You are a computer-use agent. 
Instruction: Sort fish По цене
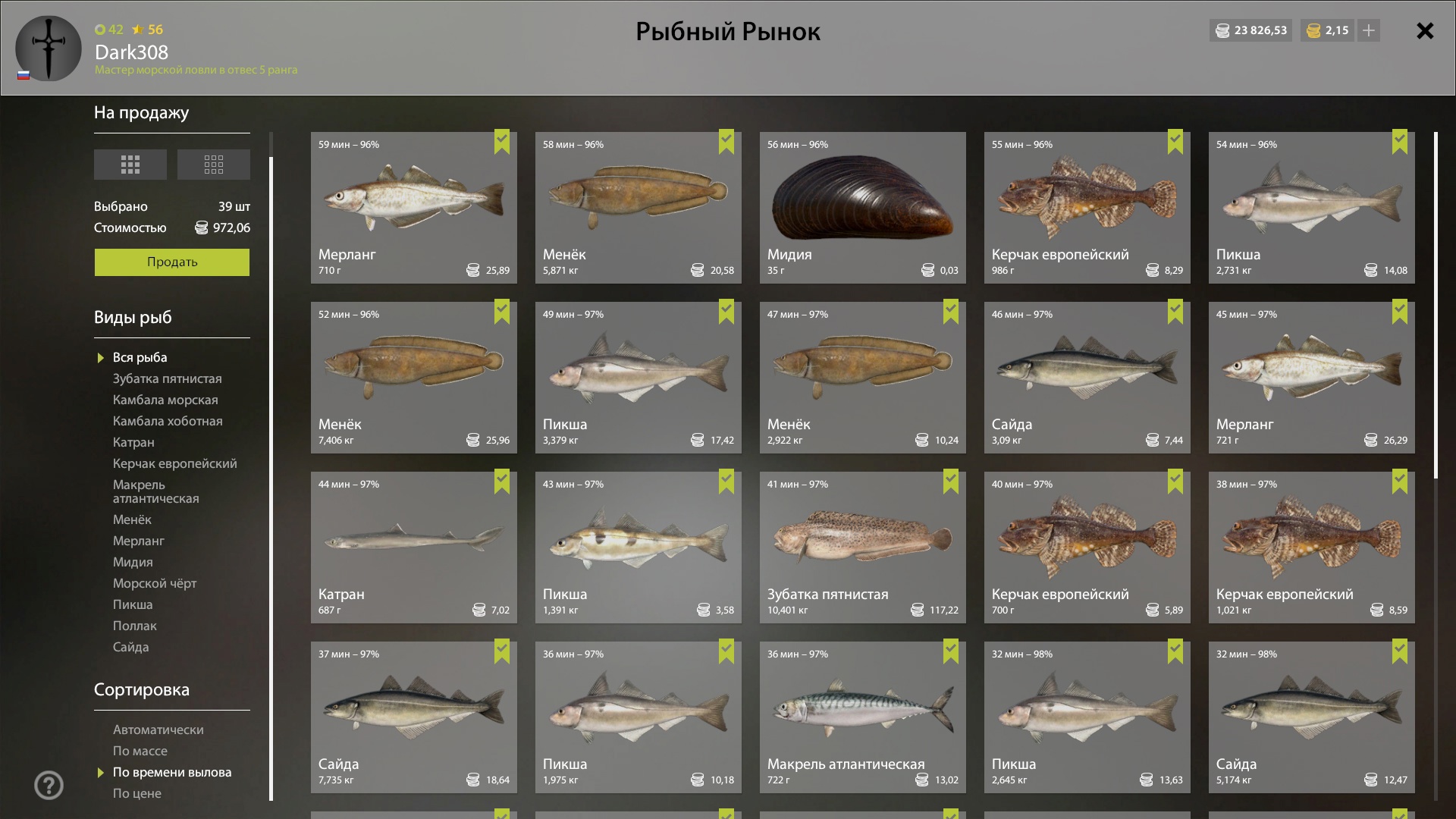coord(137,793)
